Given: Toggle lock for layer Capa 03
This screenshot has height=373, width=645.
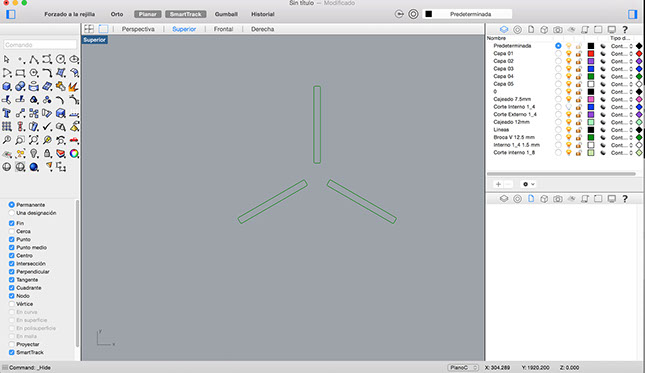Looking at the screenshot, I should click(x=578, y=69).
